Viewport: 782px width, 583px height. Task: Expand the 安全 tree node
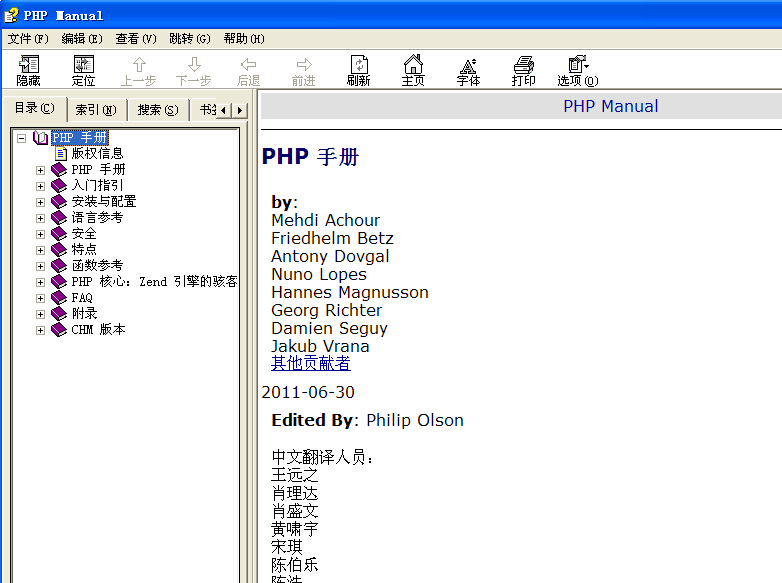(40, 234)
